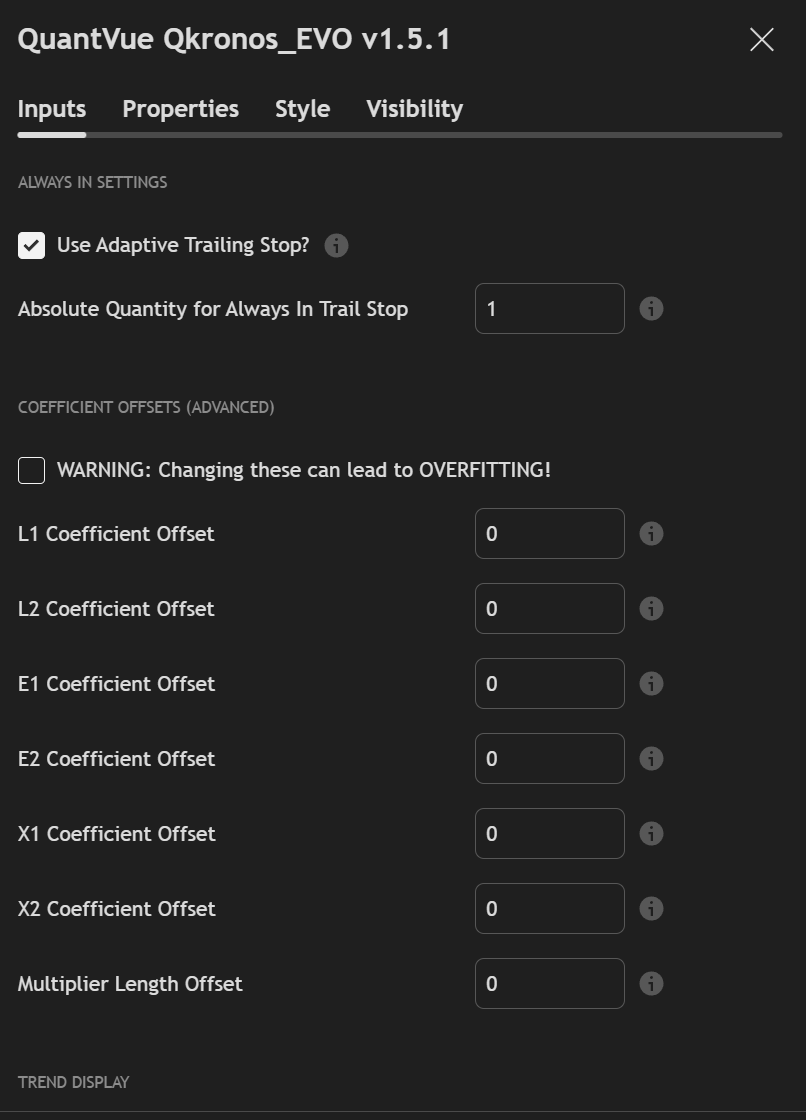
Task: Click info icon for L1 Coefficient Offset
Action: [x=651, y=534]
